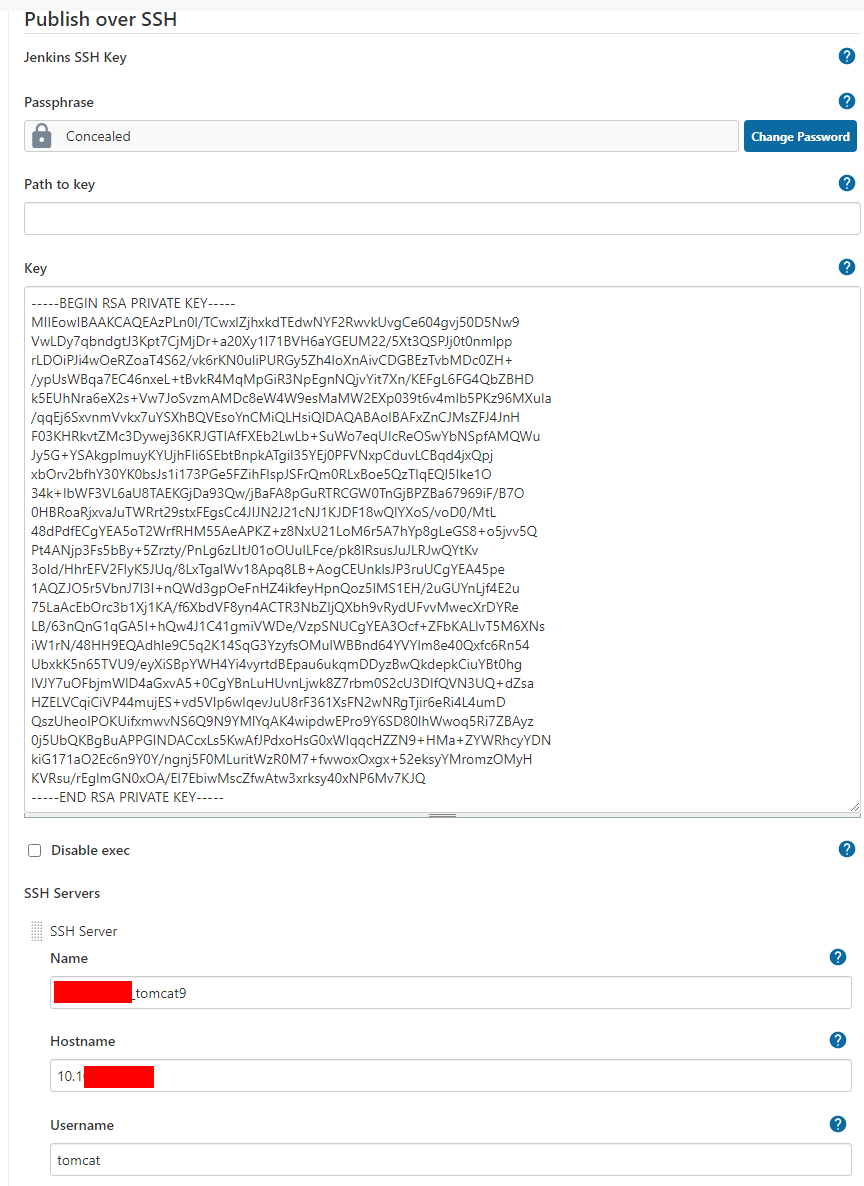View help for Hostname field

click(838, 1041)
